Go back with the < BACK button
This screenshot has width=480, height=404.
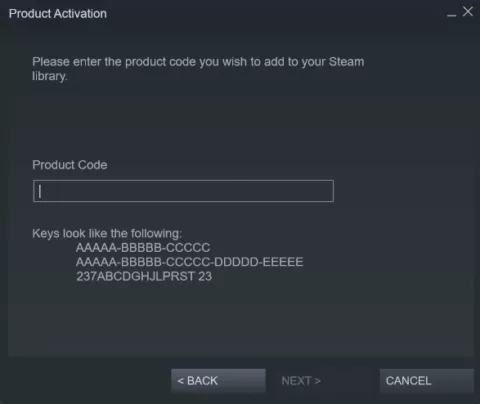[218, 380]
